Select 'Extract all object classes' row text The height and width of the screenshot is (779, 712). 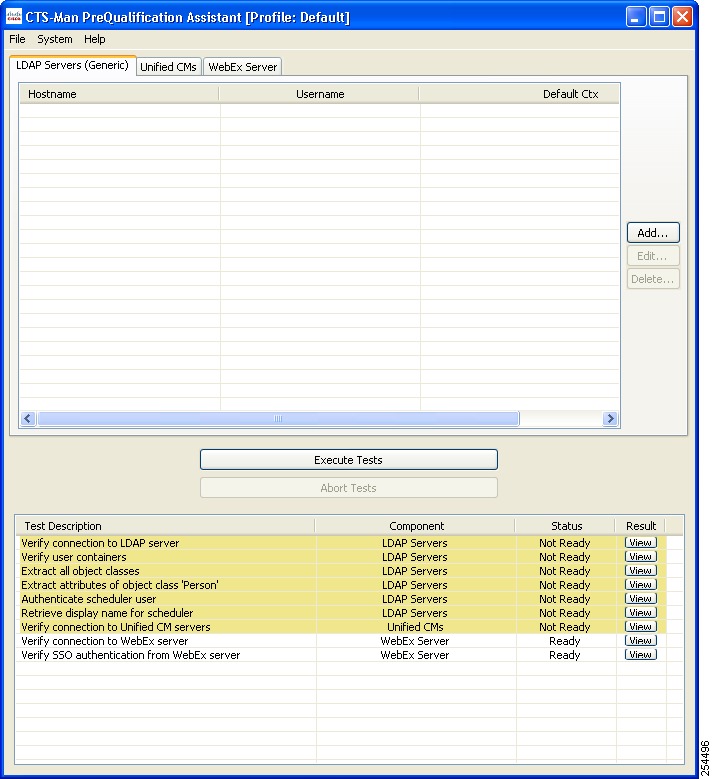tap(80, 571)
